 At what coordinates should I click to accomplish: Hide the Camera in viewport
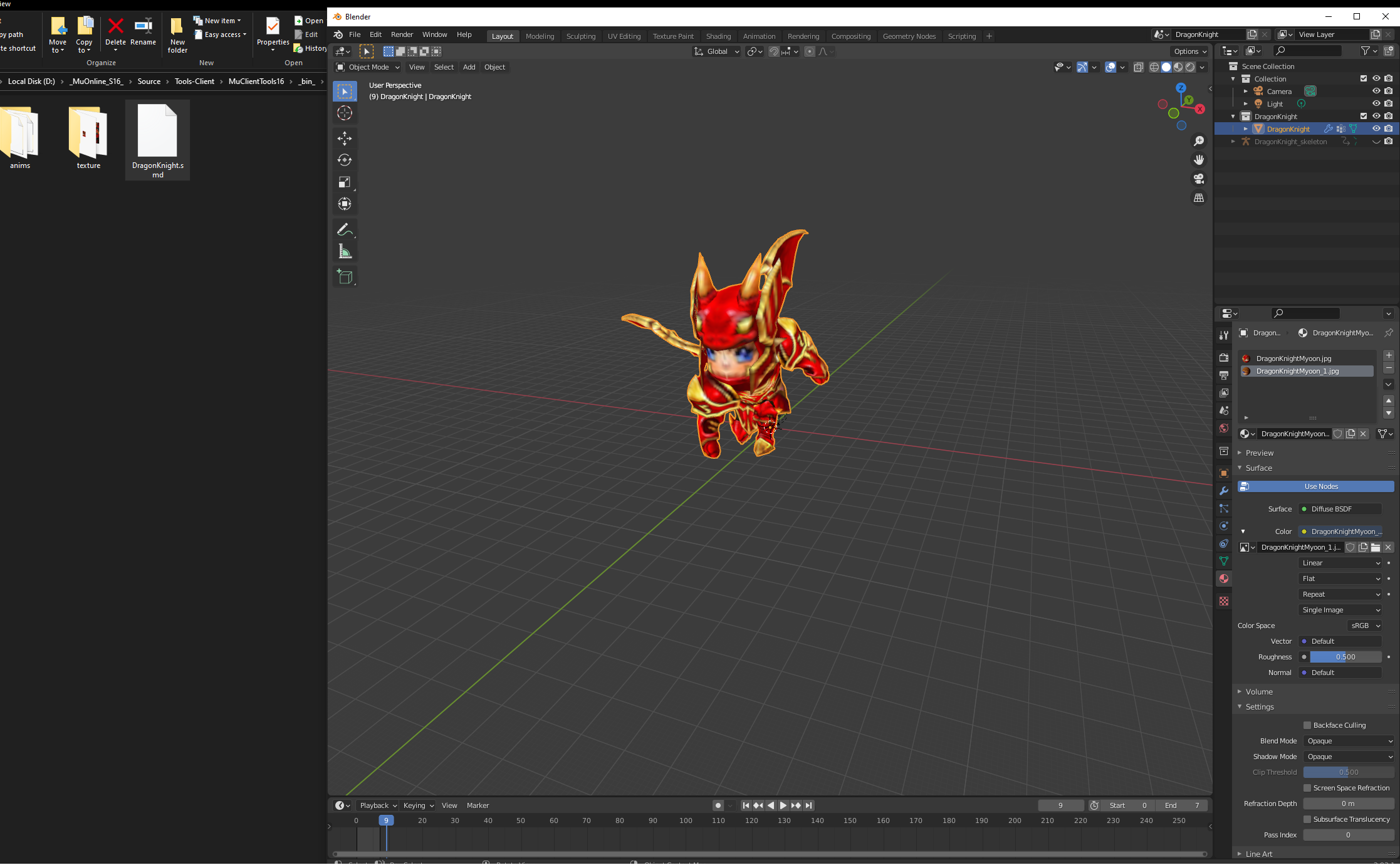(1376, 92)
